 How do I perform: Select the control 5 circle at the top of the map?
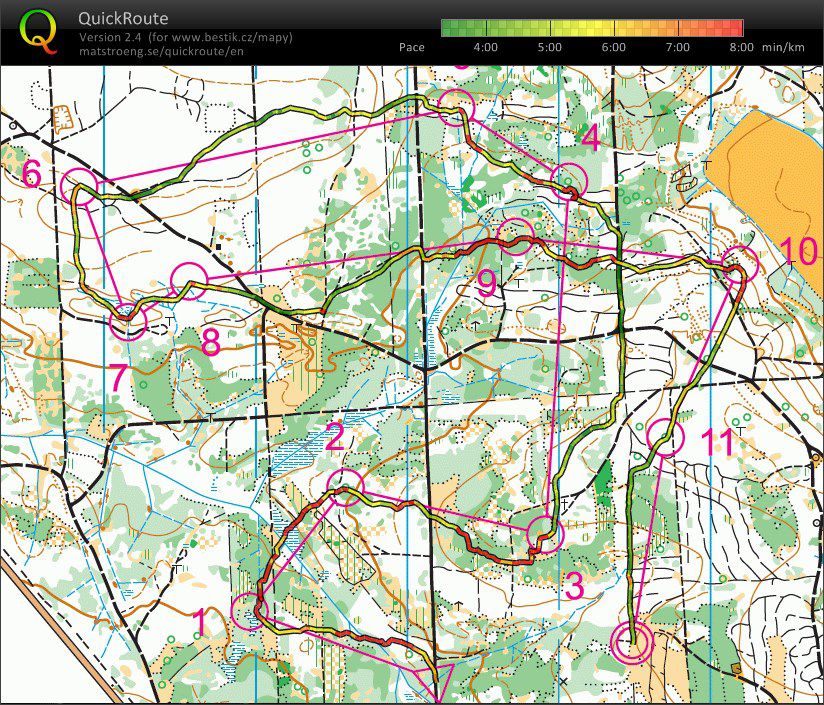tap(456, 107)
